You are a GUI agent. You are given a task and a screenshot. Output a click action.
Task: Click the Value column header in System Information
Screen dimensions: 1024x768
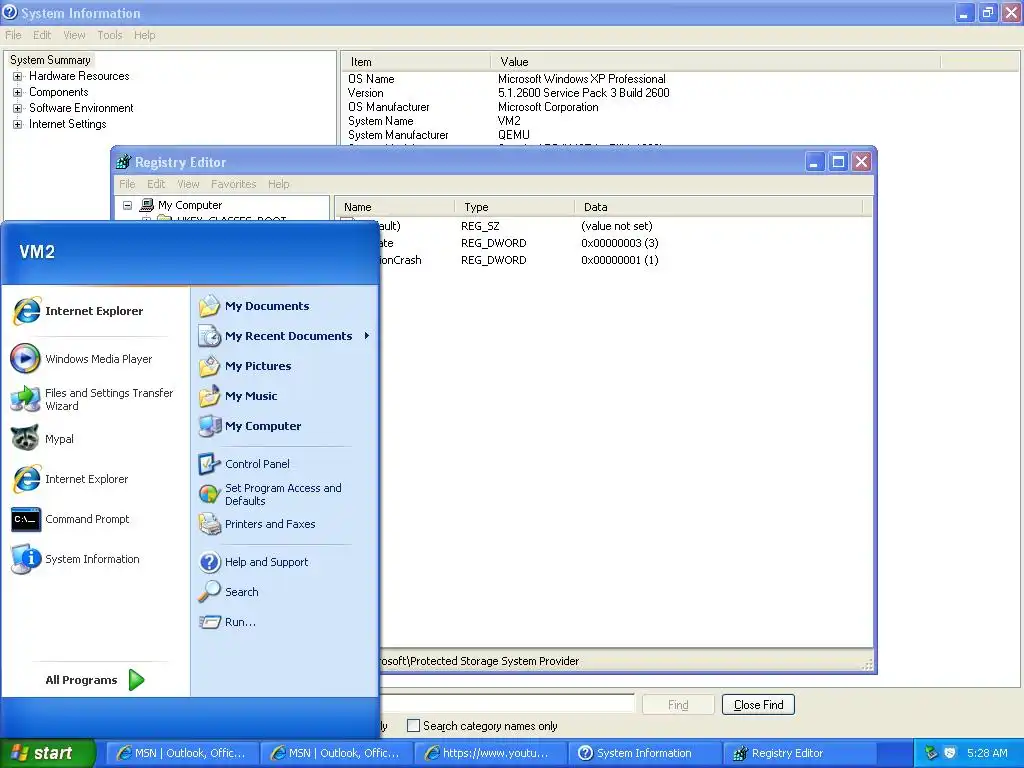[715, 62]
